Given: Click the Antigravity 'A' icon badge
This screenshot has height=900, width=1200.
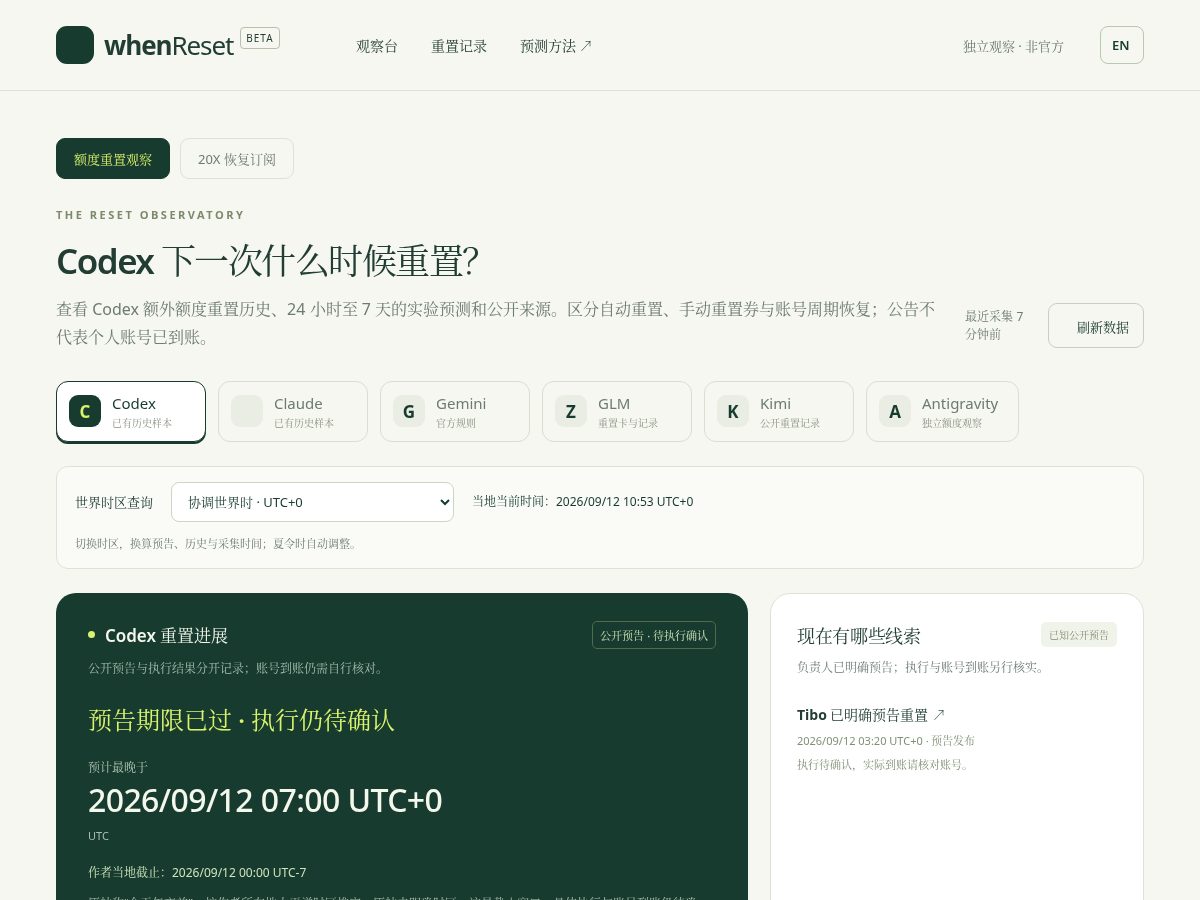Looking at the screenshot, I should [x=895, y=411].
